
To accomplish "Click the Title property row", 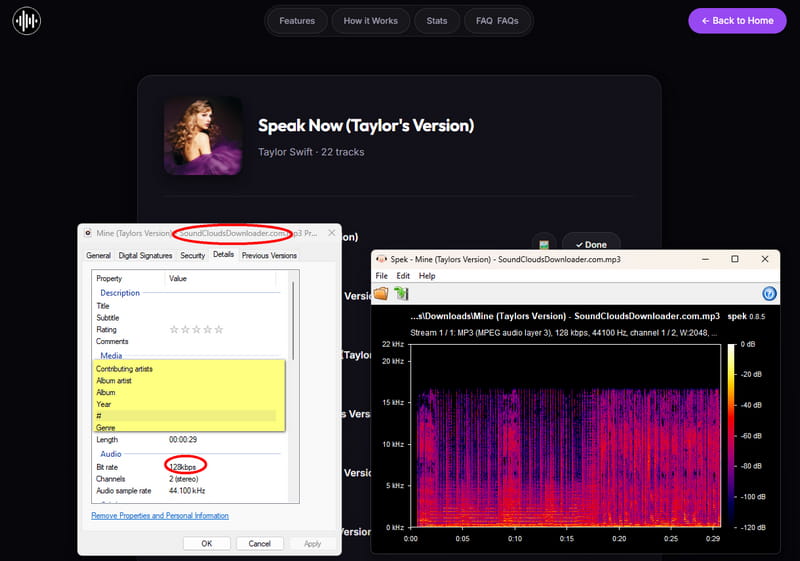I will point(186,306).
